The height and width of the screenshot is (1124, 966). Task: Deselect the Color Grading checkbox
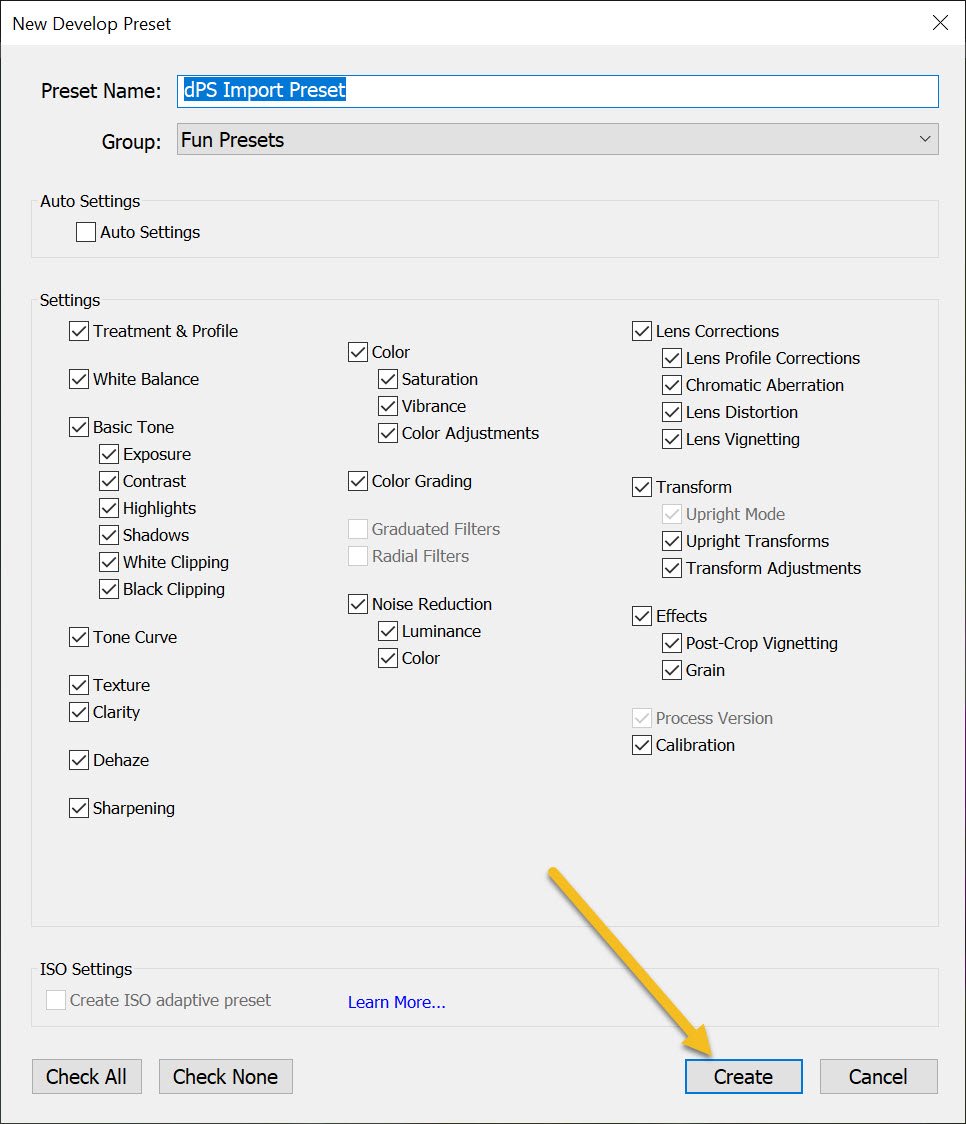point(358,481)
